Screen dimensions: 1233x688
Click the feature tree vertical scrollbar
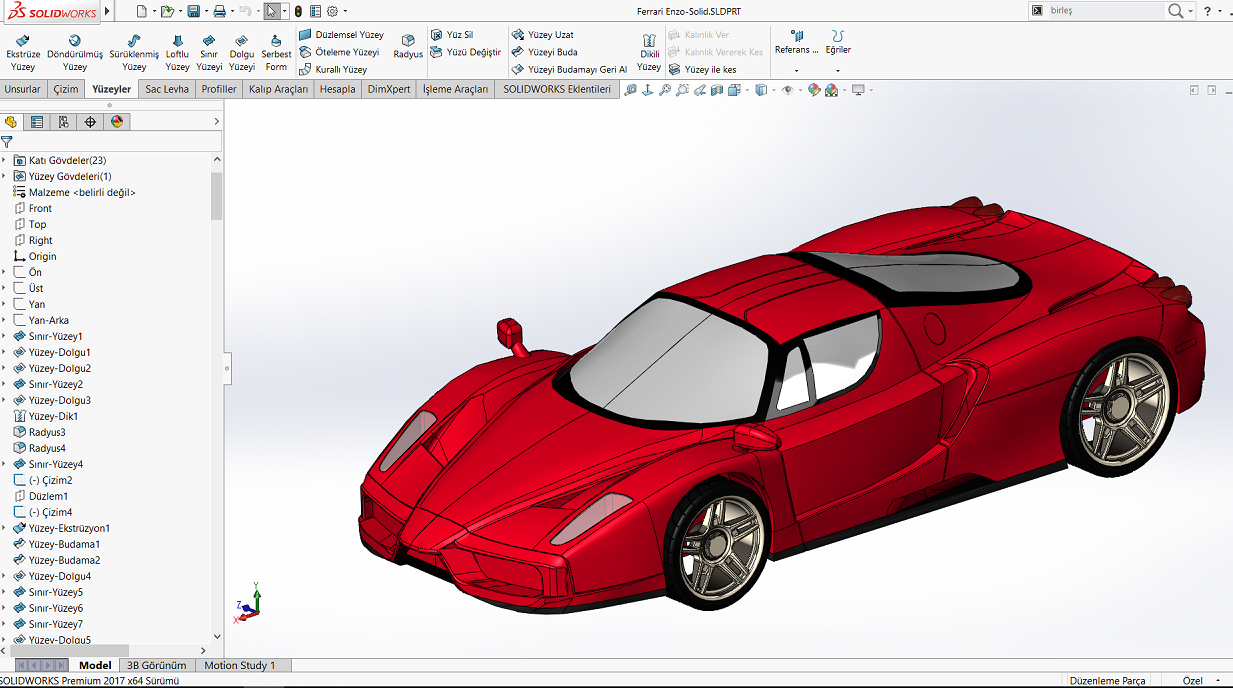tap(217, 195)
